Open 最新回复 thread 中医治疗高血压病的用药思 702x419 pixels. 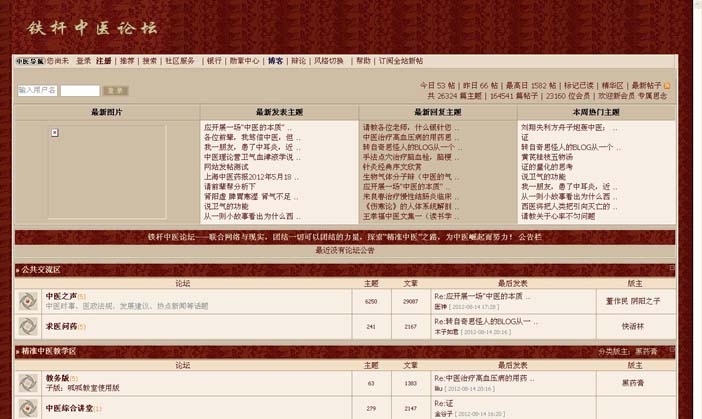tap(411, 137)
